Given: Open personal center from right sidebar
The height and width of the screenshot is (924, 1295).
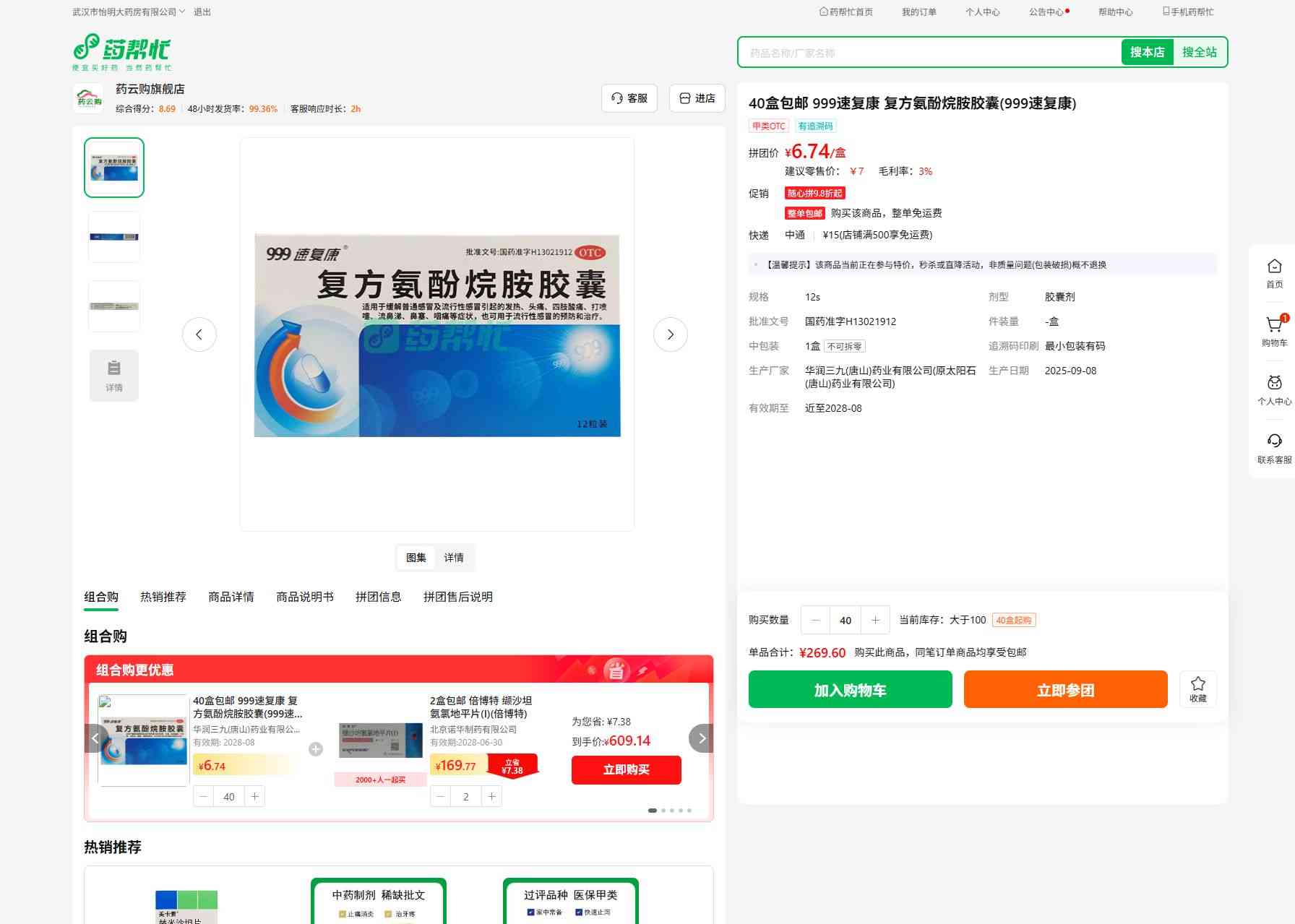Looking at the screenshot, I should click(1274, 389).
